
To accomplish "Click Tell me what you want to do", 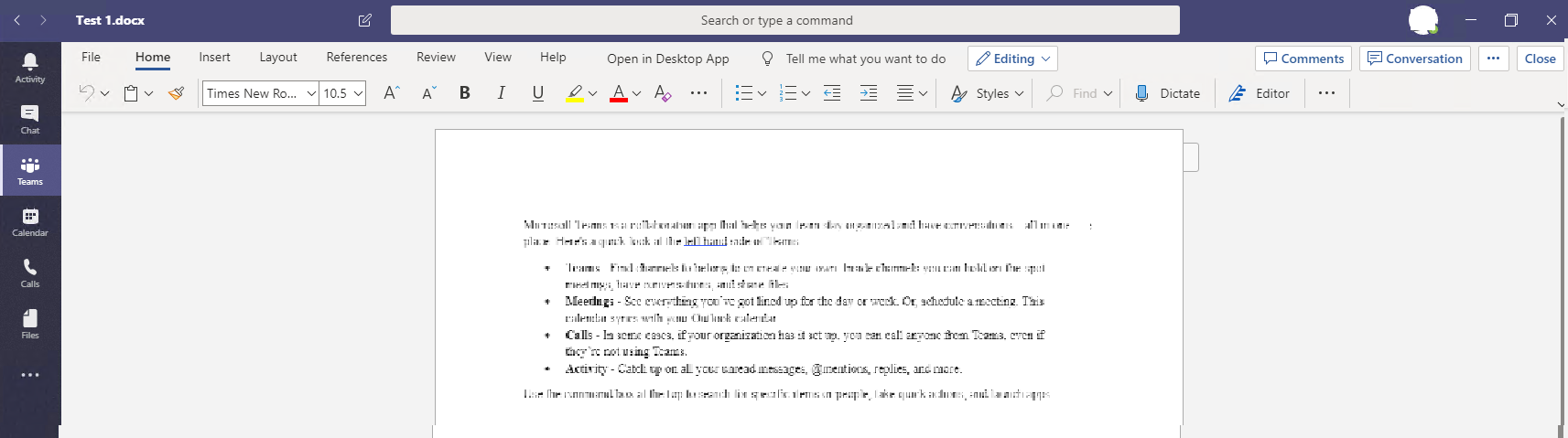I will [854, 59].
